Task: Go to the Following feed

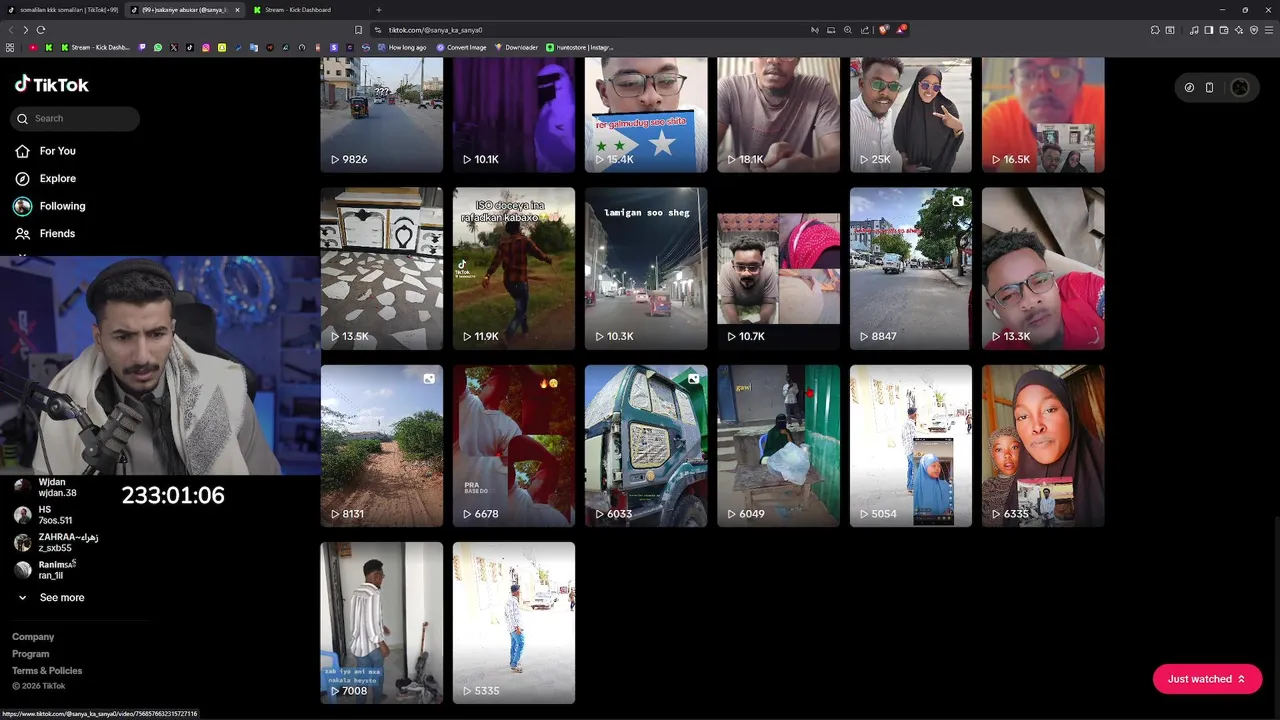Action: pyautogui.click(x=62, y=206)
